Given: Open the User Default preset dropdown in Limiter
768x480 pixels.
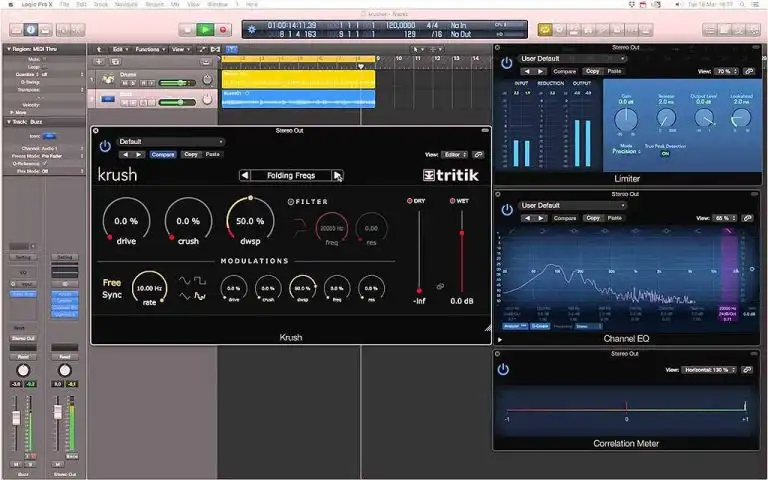Looking at the screenshot, I should 573,59.
